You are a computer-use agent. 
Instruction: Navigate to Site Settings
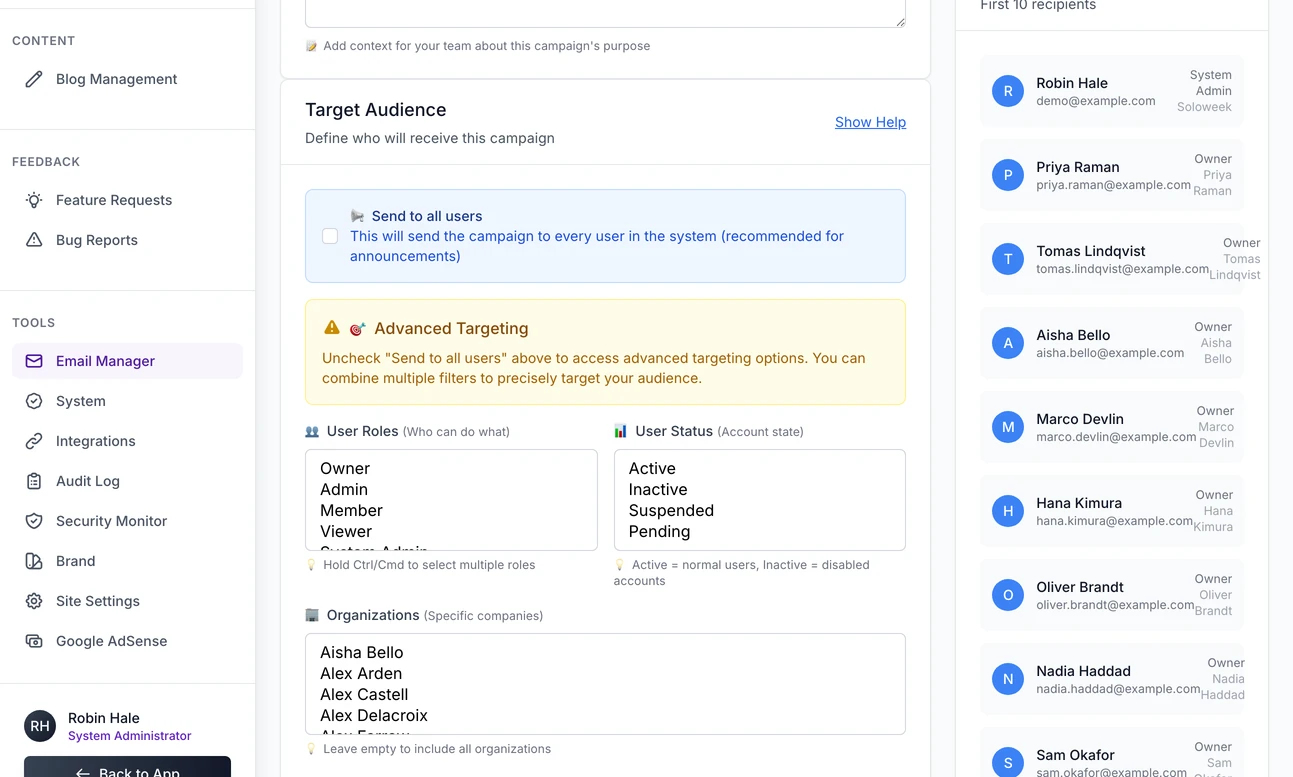coord(127,601)
